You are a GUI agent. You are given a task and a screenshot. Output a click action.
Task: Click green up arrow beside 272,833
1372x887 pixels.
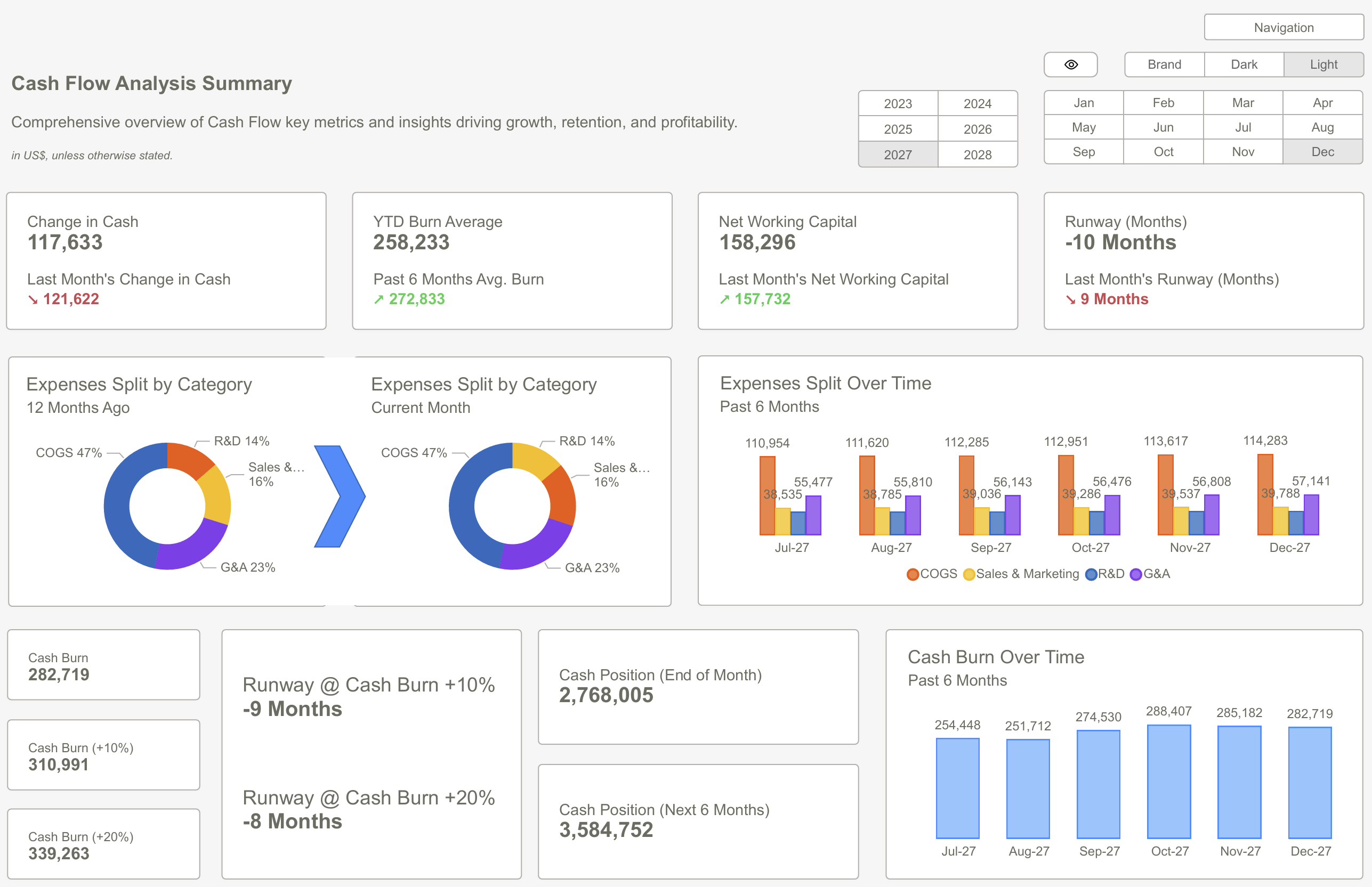[x=378, y=299]
